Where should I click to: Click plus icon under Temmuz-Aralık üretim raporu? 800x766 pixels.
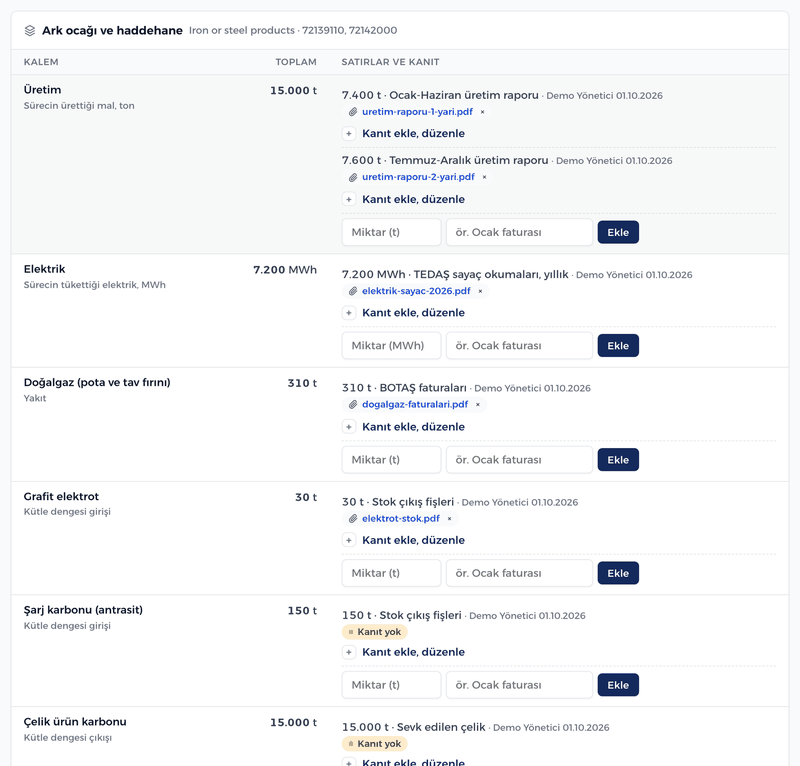349,199
